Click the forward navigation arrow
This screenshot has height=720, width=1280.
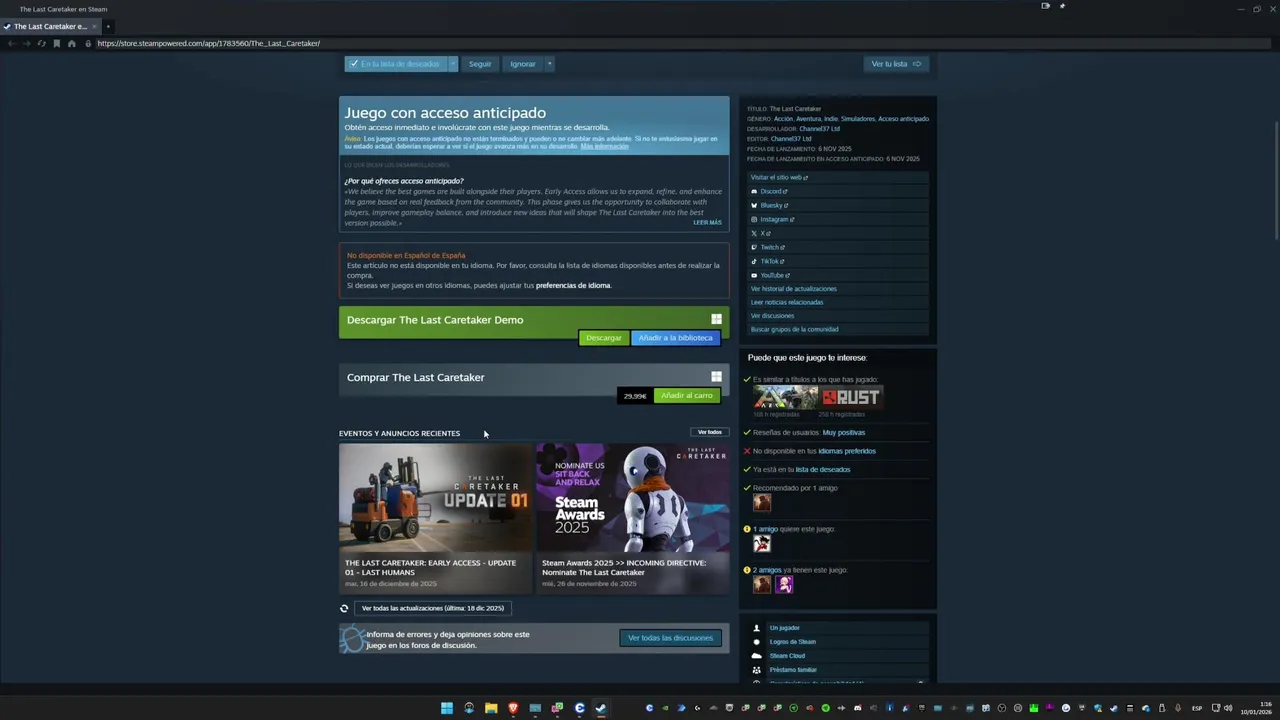click(x=26, y=44)
